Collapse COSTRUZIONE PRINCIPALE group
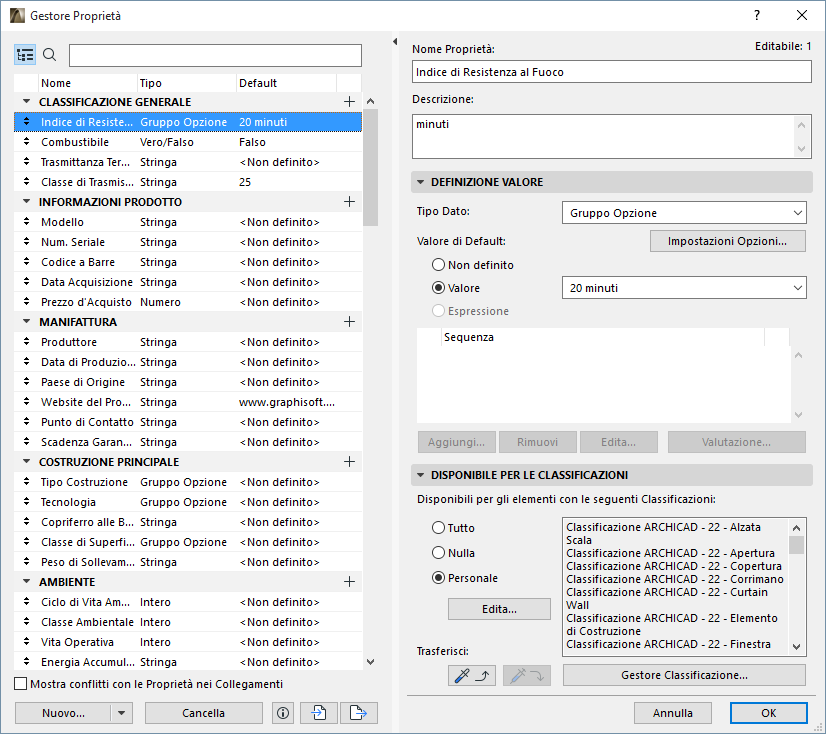 click(26, 462)
